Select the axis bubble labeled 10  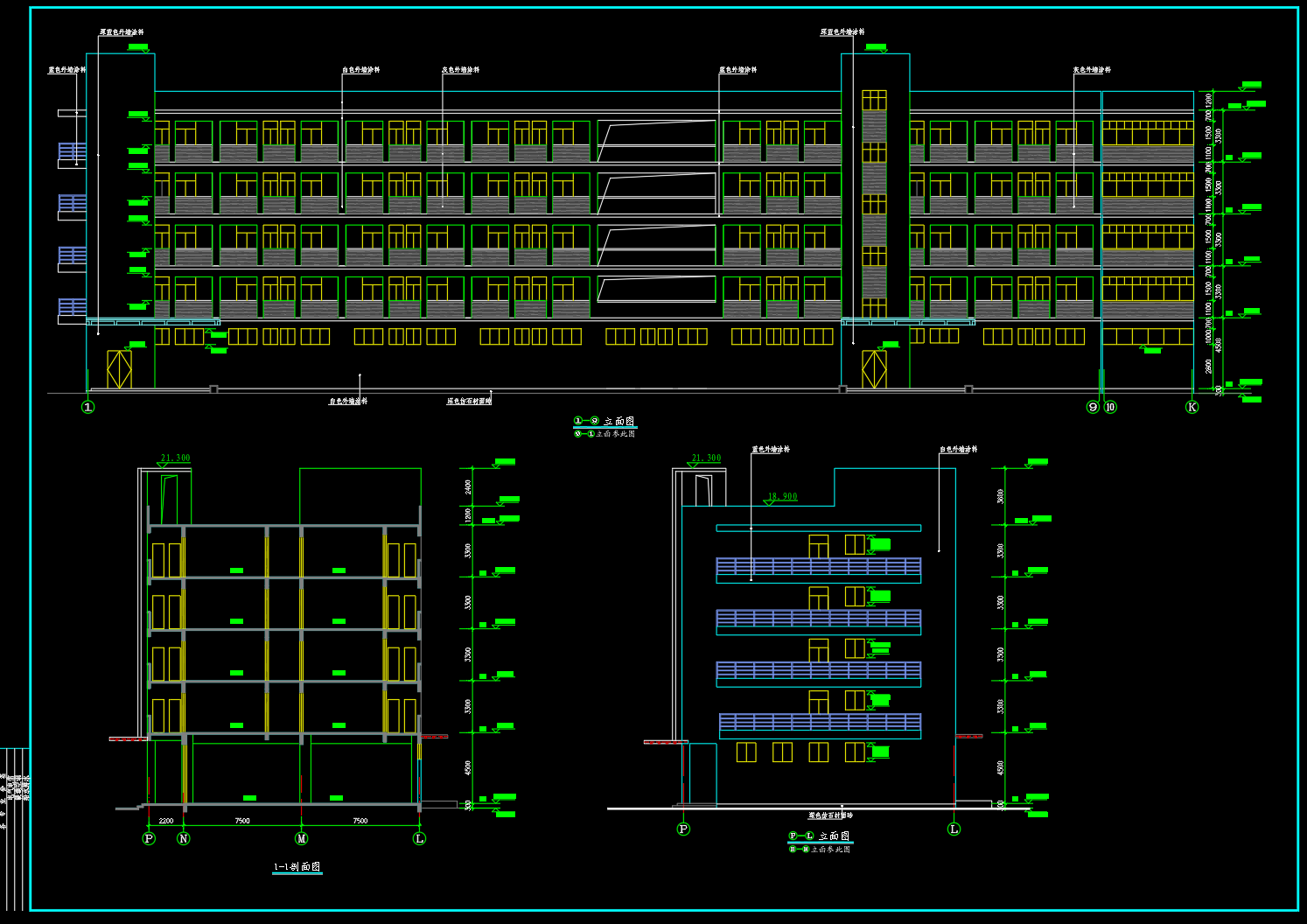(1110, 407)
